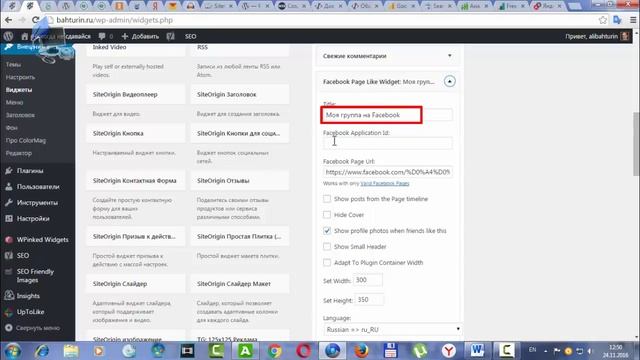Viewport: 640px width, 360px height.
Task: Click Facebook Application Id field
Action: tap(387, 143)
